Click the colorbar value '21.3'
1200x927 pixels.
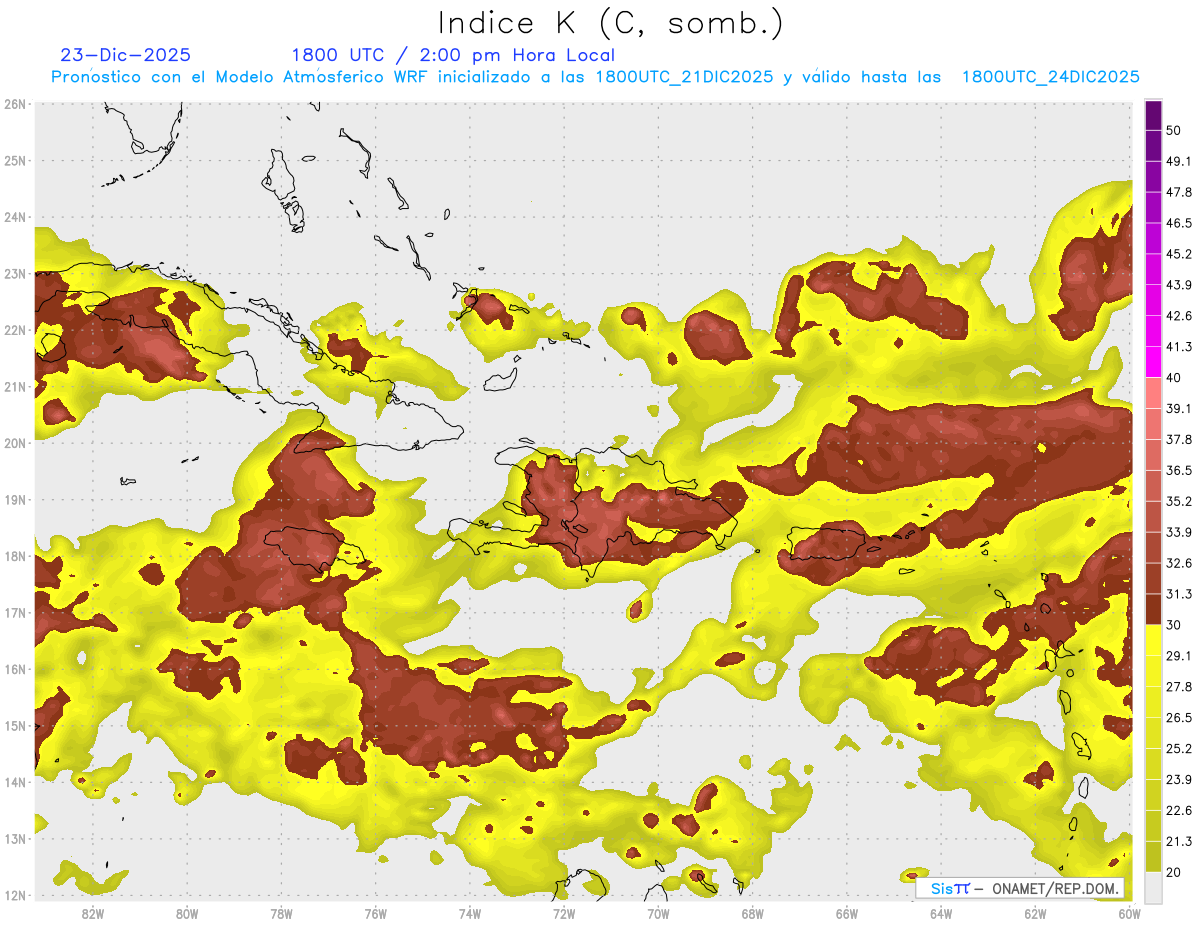(1179, 842)
